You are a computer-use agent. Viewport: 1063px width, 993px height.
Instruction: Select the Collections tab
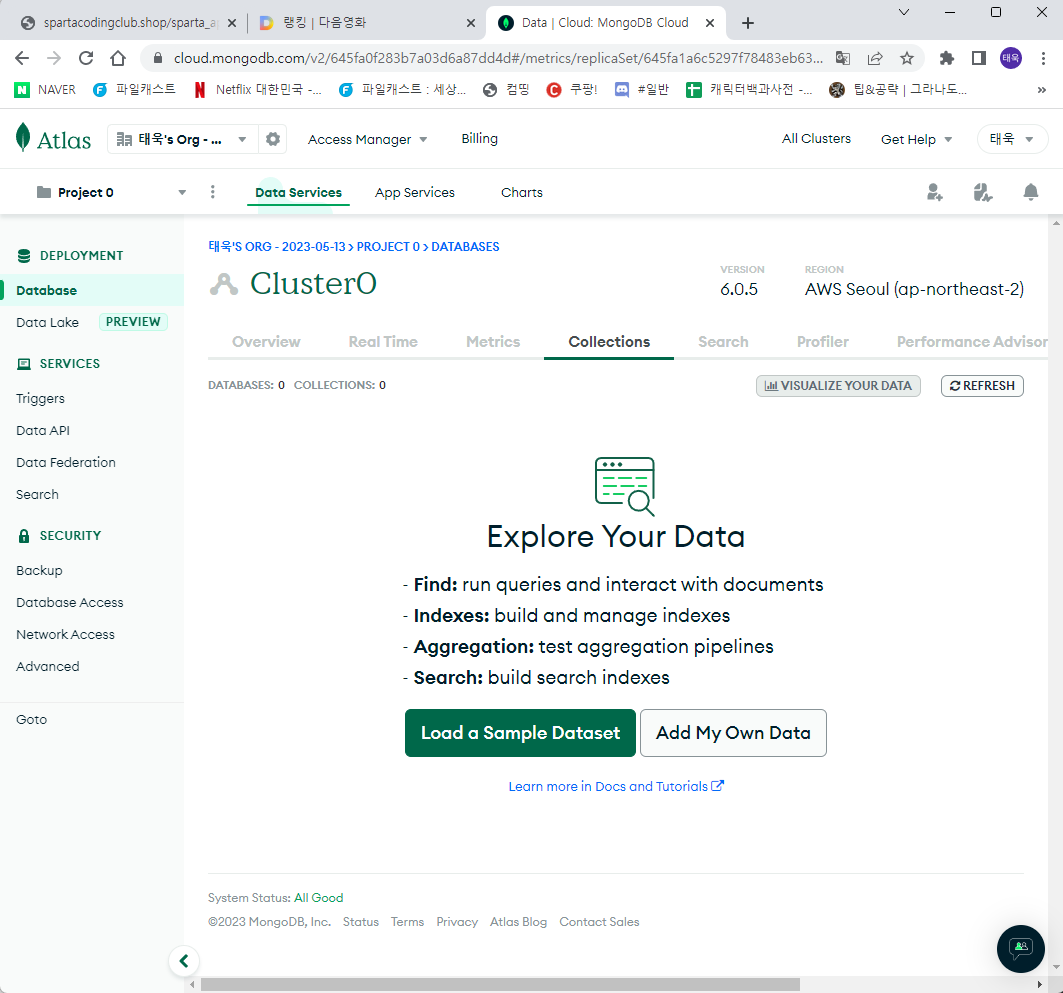(x=609, y=342)
